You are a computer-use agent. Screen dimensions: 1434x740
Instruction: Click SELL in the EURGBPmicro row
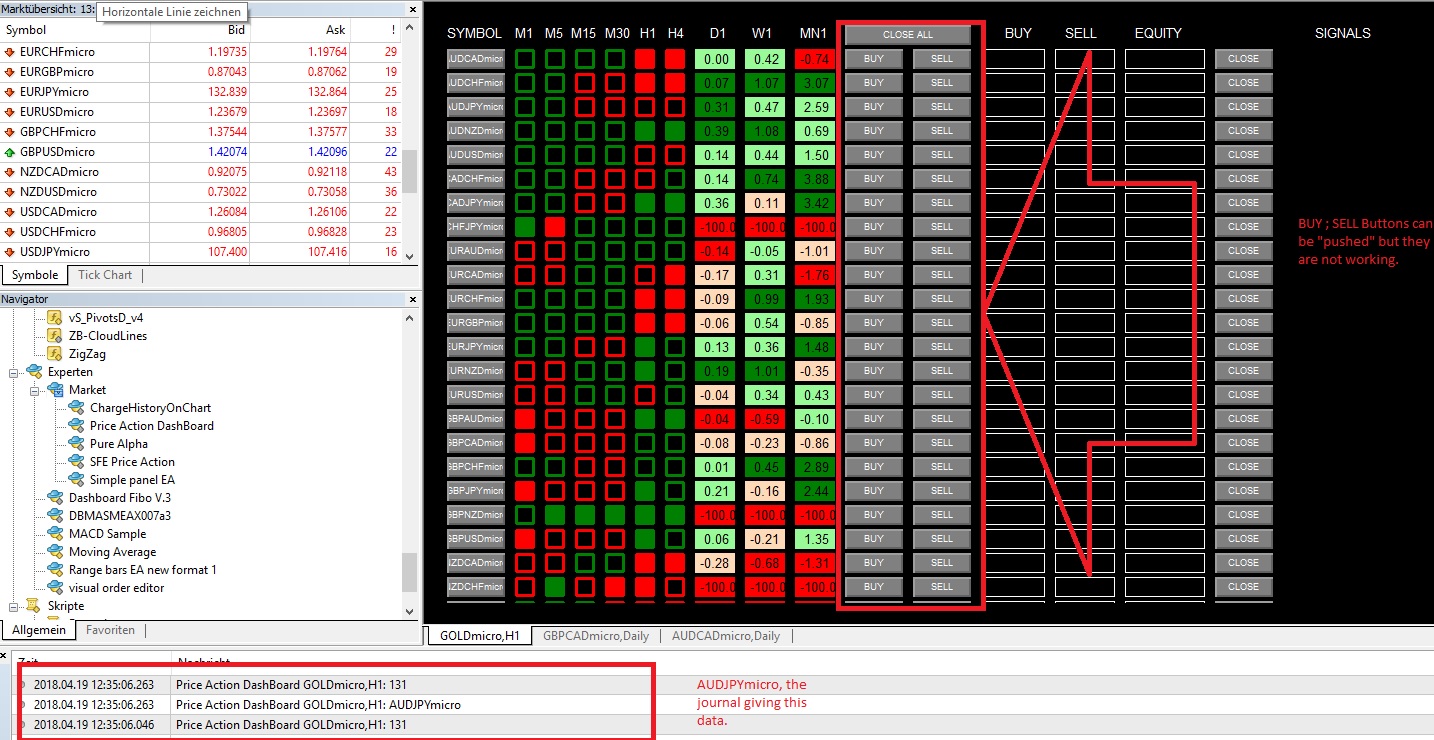tap(942, 322)
